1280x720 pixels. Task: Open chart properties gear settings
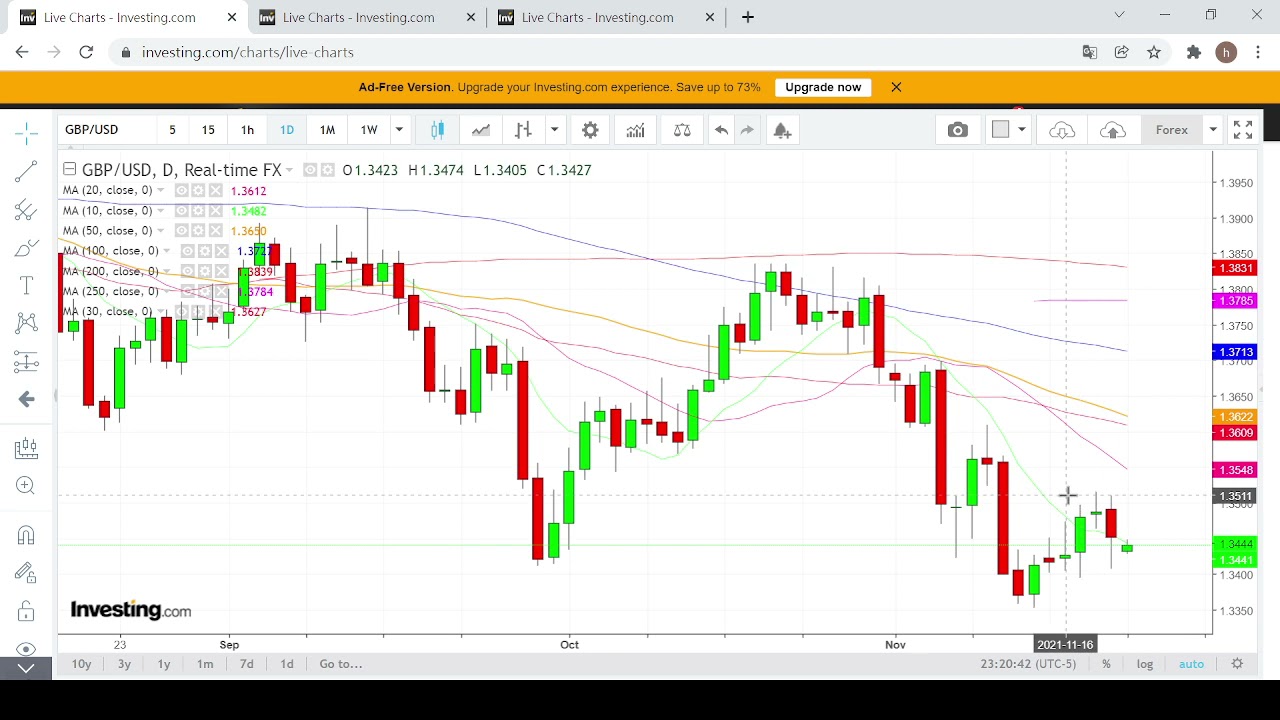(x=590, y=130)
